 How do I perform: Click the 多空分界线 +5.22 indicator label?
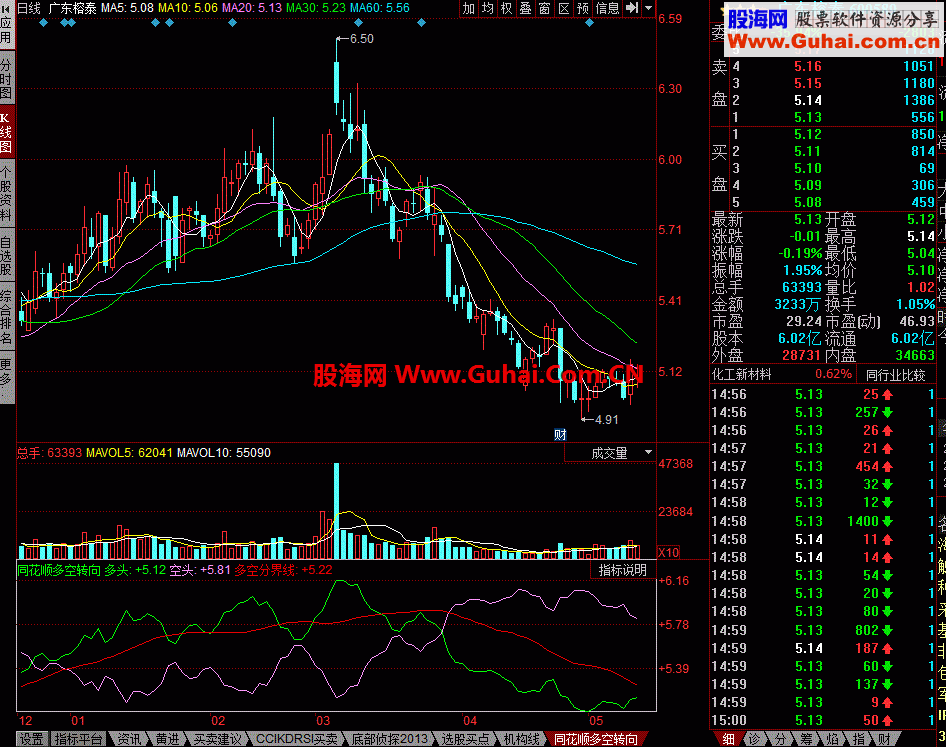[283, 570]
